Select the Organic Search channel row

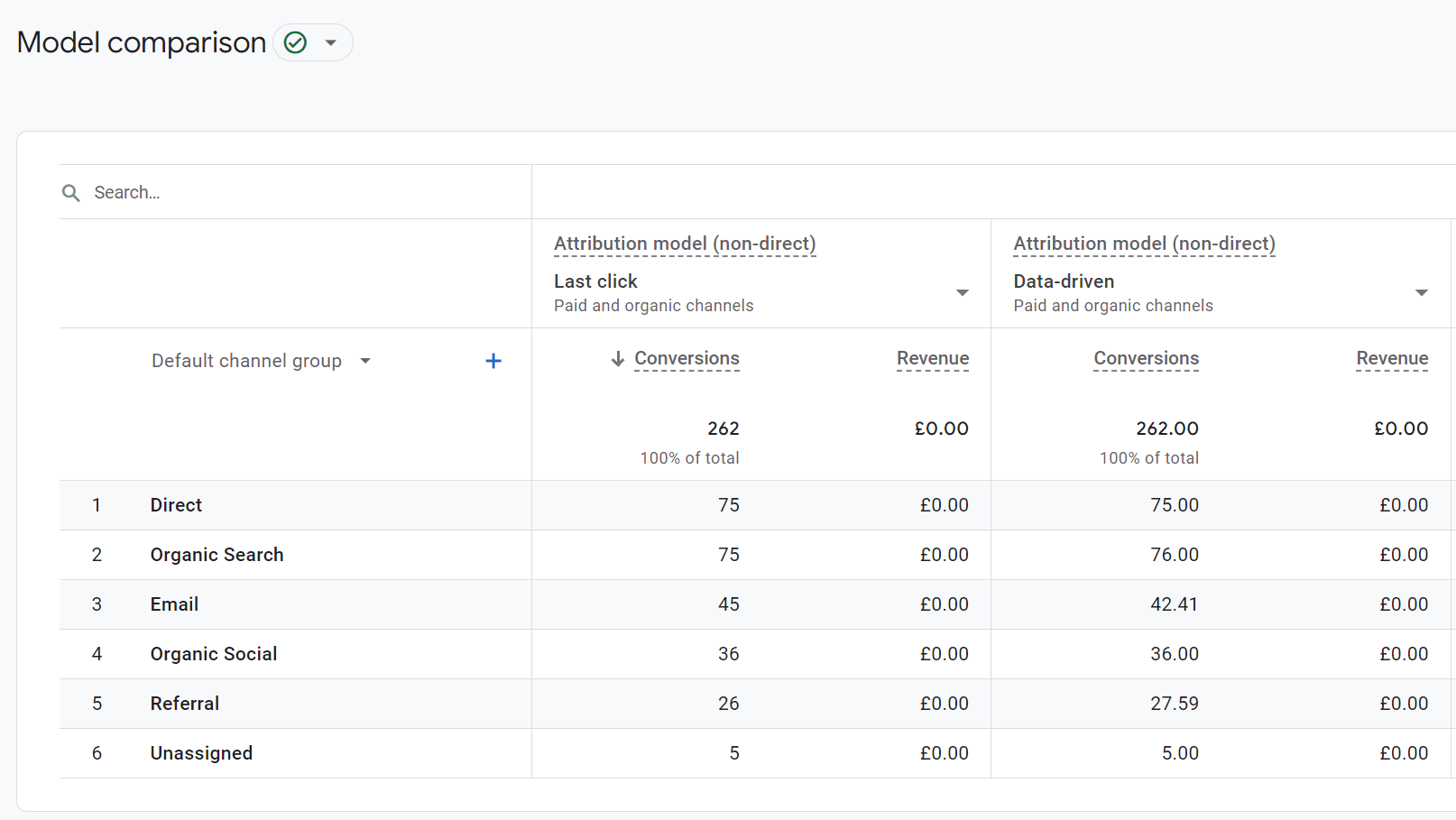[756, 555]
